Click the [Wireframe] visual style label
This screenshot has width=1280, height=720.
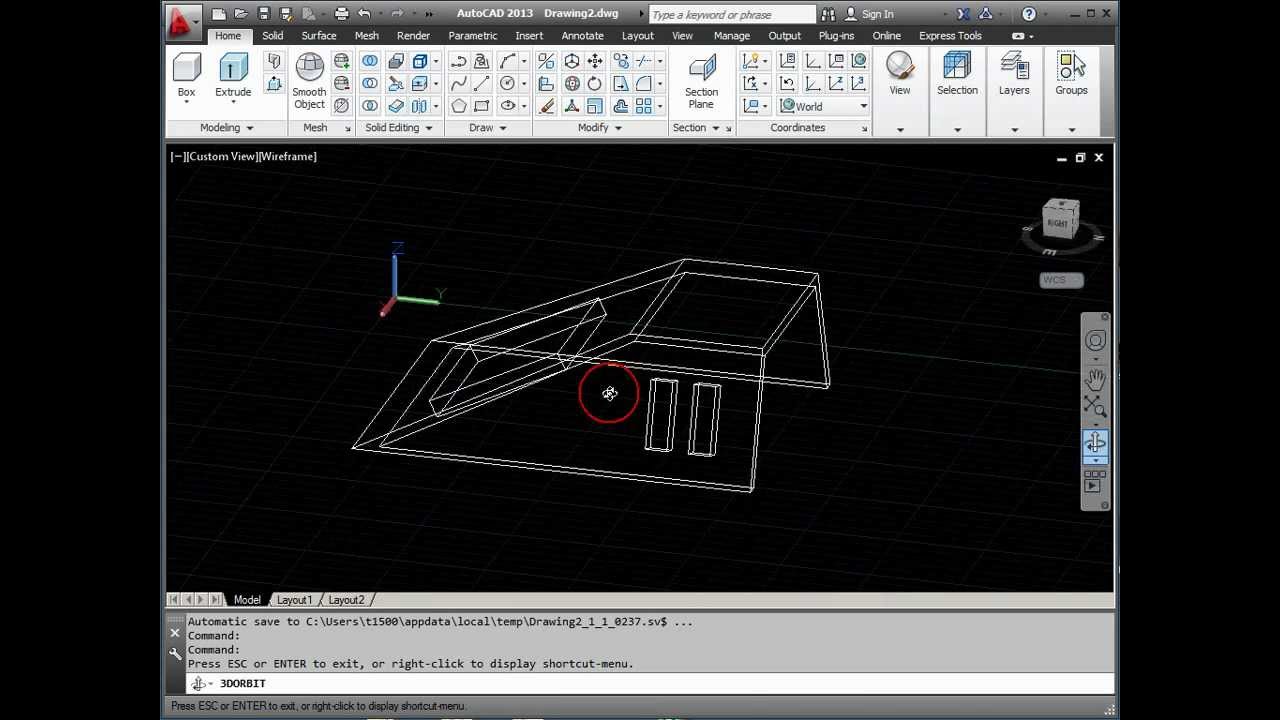coord(287,156)
